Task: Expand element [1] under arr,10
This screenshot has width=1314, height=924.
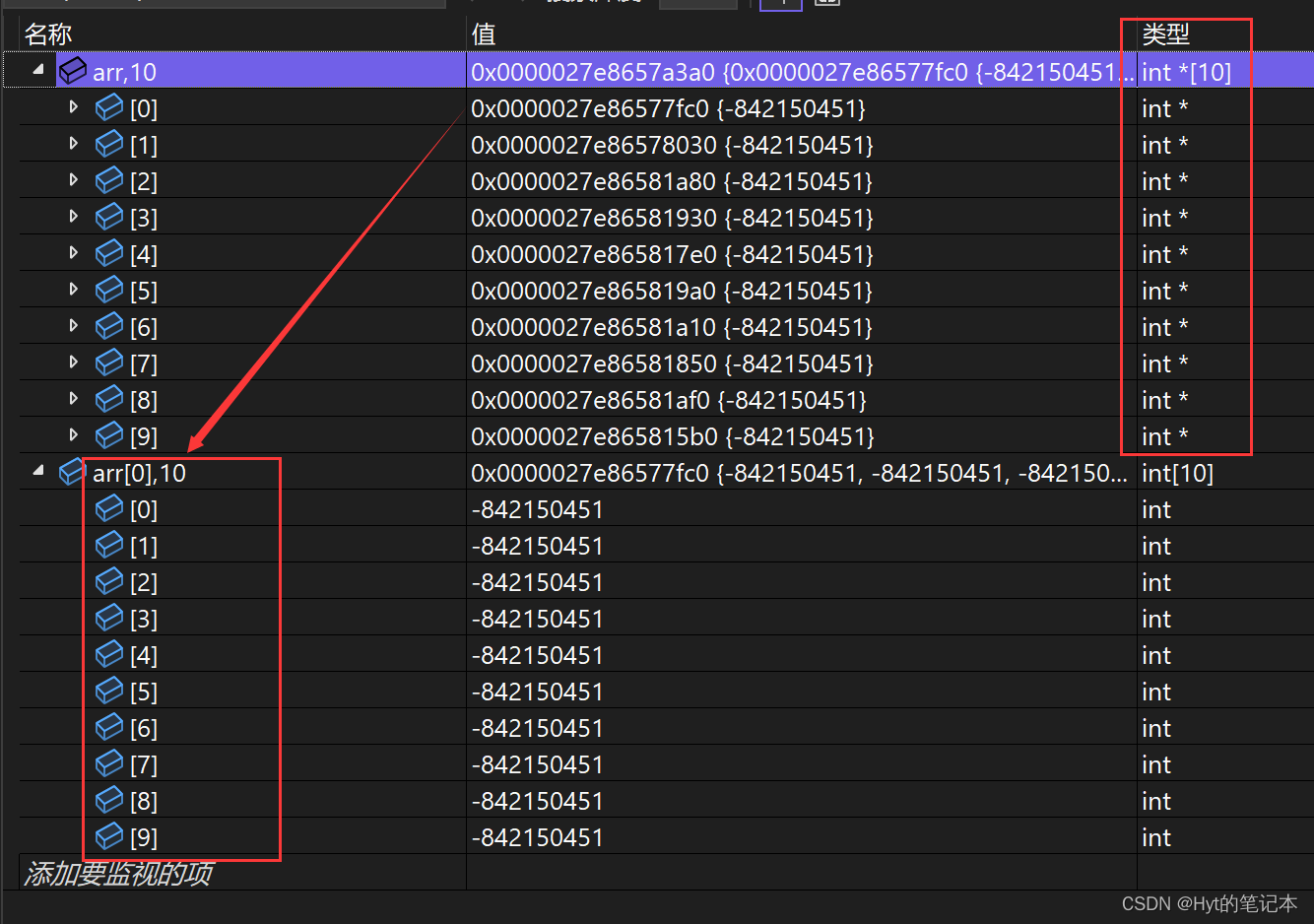Action: click(x=74, y=143)
